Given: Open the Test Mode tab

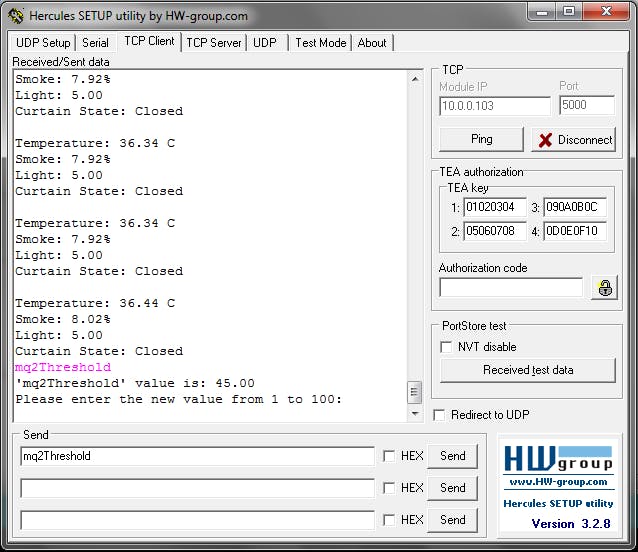Looking at the screenshot, I should coord(321,43).
